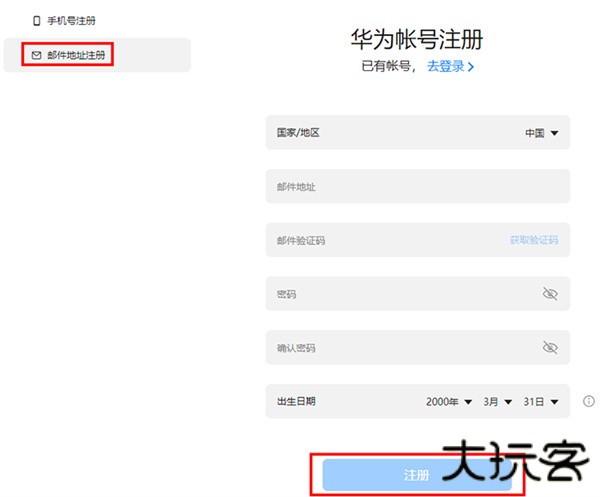Expand the 31日 day dropdown
The width and height of the screenshot is (600, 497).
(x=540, y=401)
